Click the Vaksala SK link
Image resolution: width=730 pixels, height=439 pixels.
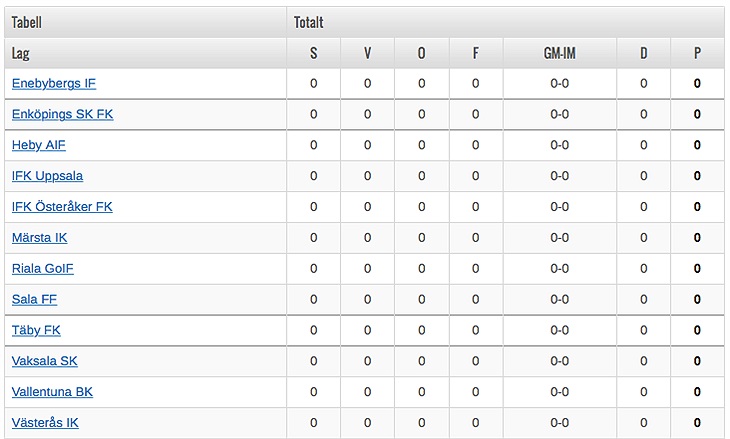pos(44,362)
